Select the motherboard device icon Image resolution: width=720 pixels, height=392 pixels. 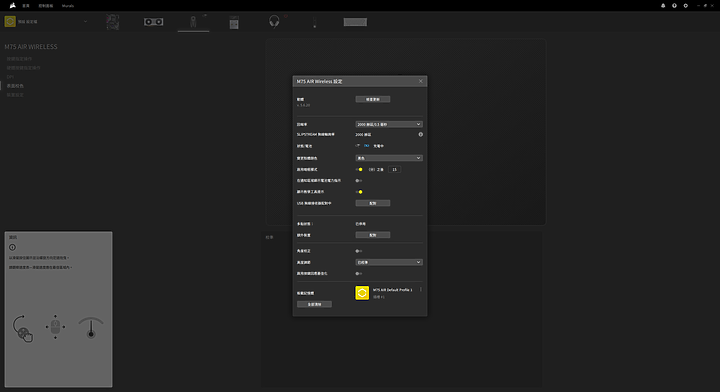112,22
